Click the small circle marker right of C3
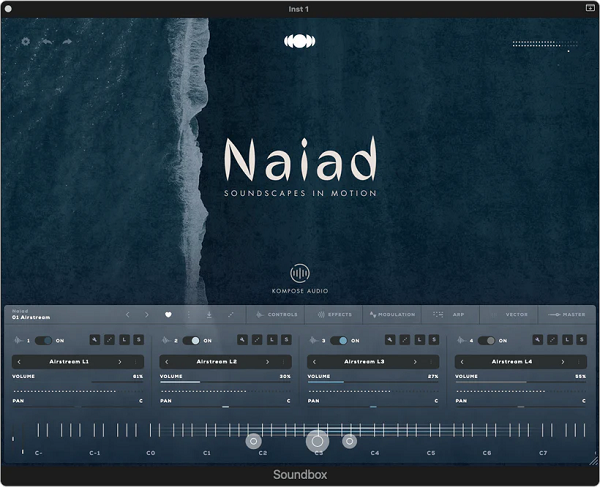This screenshot has width=600, height=487. pos(349,441)
